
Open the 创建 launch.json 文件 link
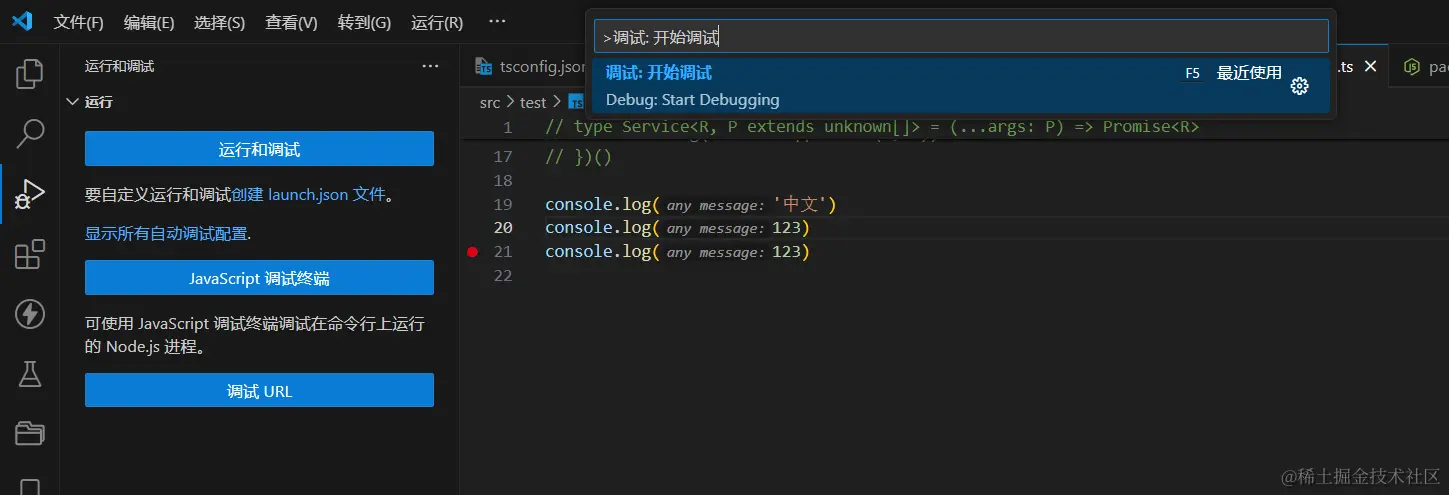coord(309,195)
